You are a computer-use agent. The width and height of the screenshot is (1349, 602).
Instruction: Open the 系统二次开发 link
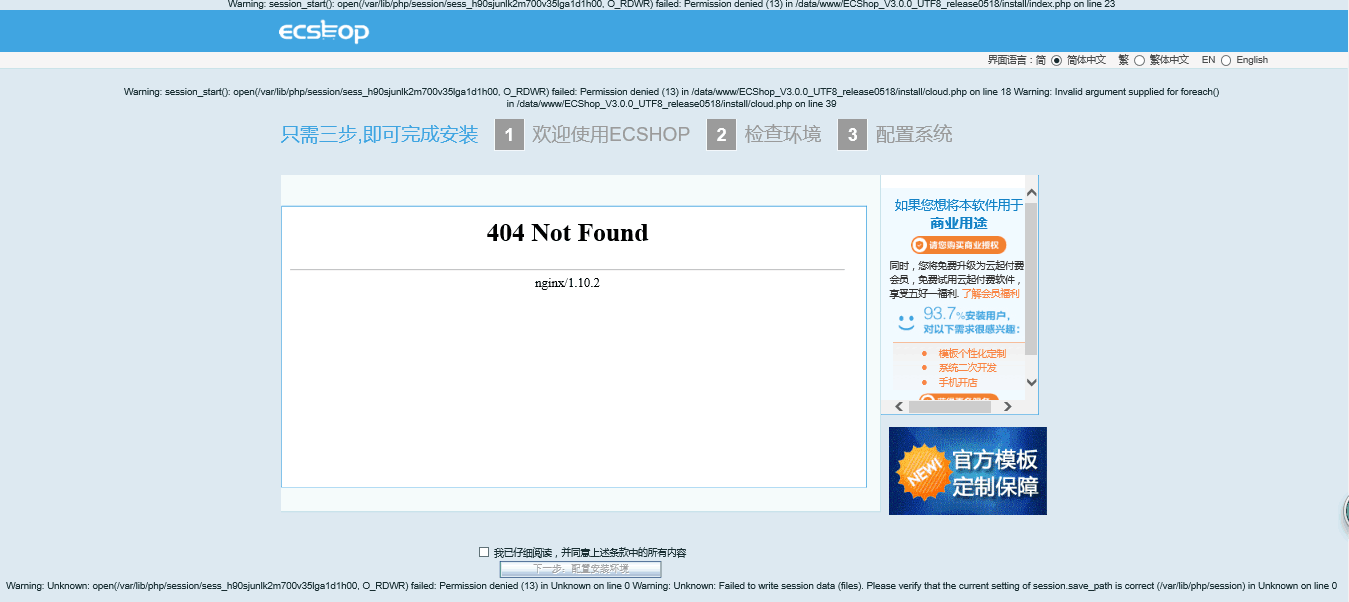(967, 367)
